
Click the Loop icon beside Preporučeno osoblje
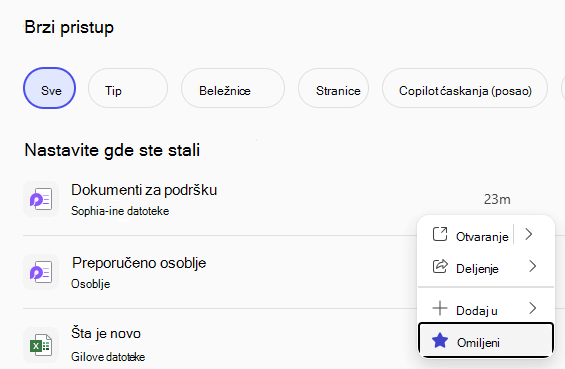41,272
